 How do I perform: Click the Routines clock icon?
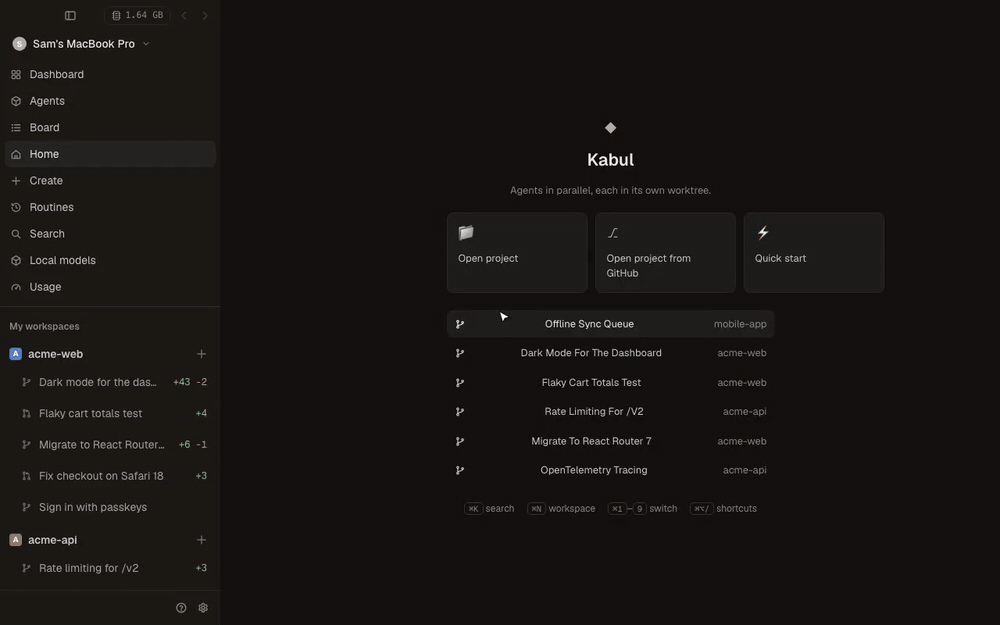point(16,207)
